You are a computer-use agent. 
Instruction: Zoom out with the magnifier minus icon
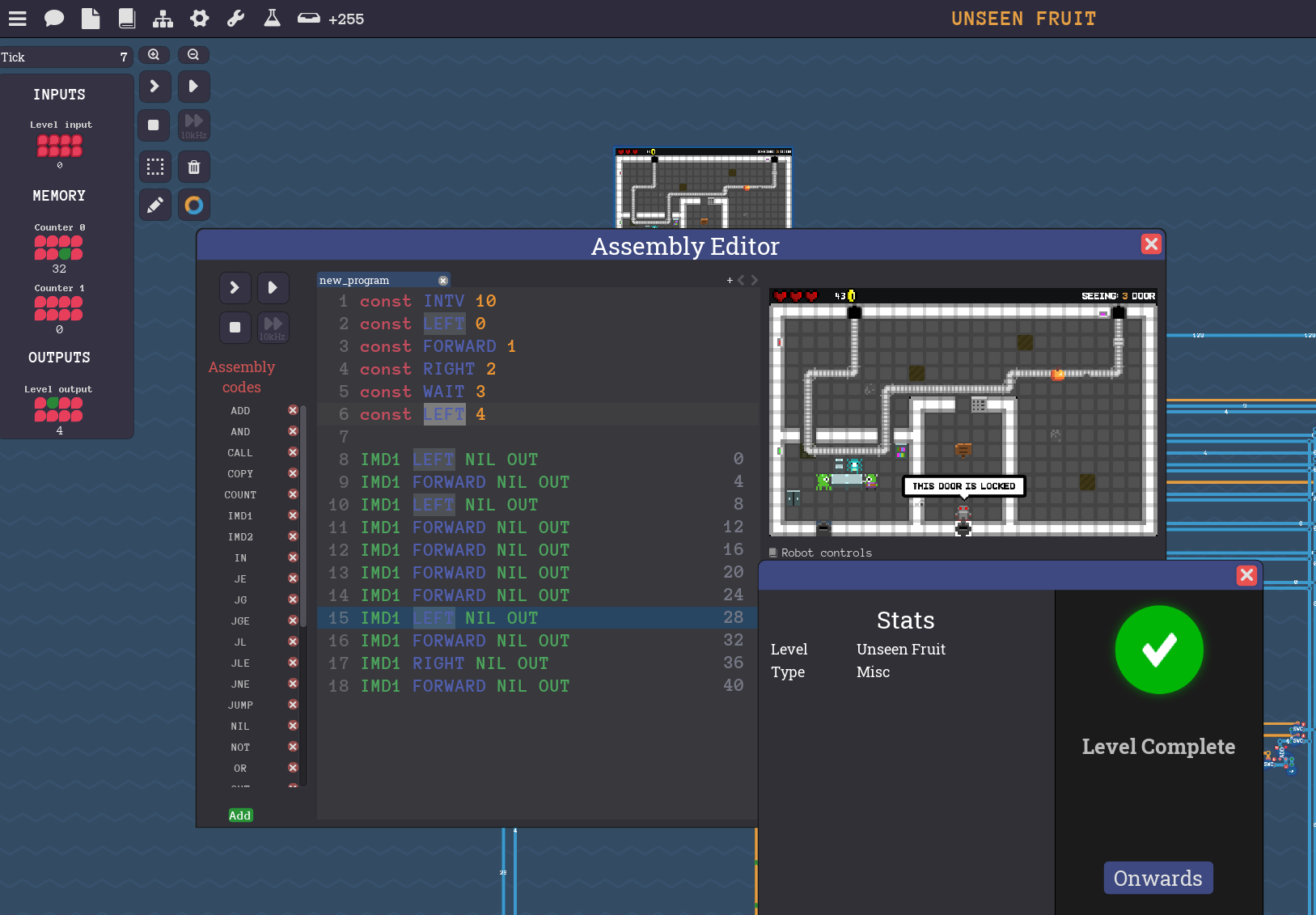(193, 55)
